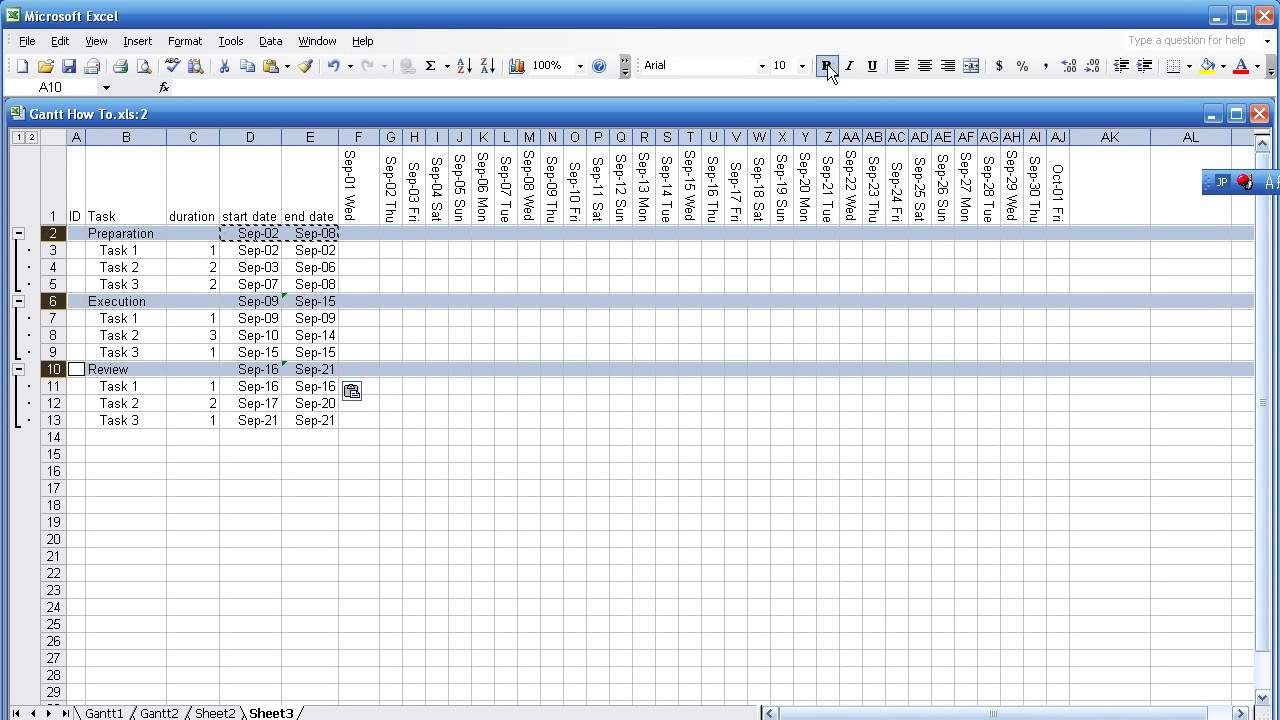1280x720 pixels.
Task: Undo the last action
Action: click(x=333, y=66)
